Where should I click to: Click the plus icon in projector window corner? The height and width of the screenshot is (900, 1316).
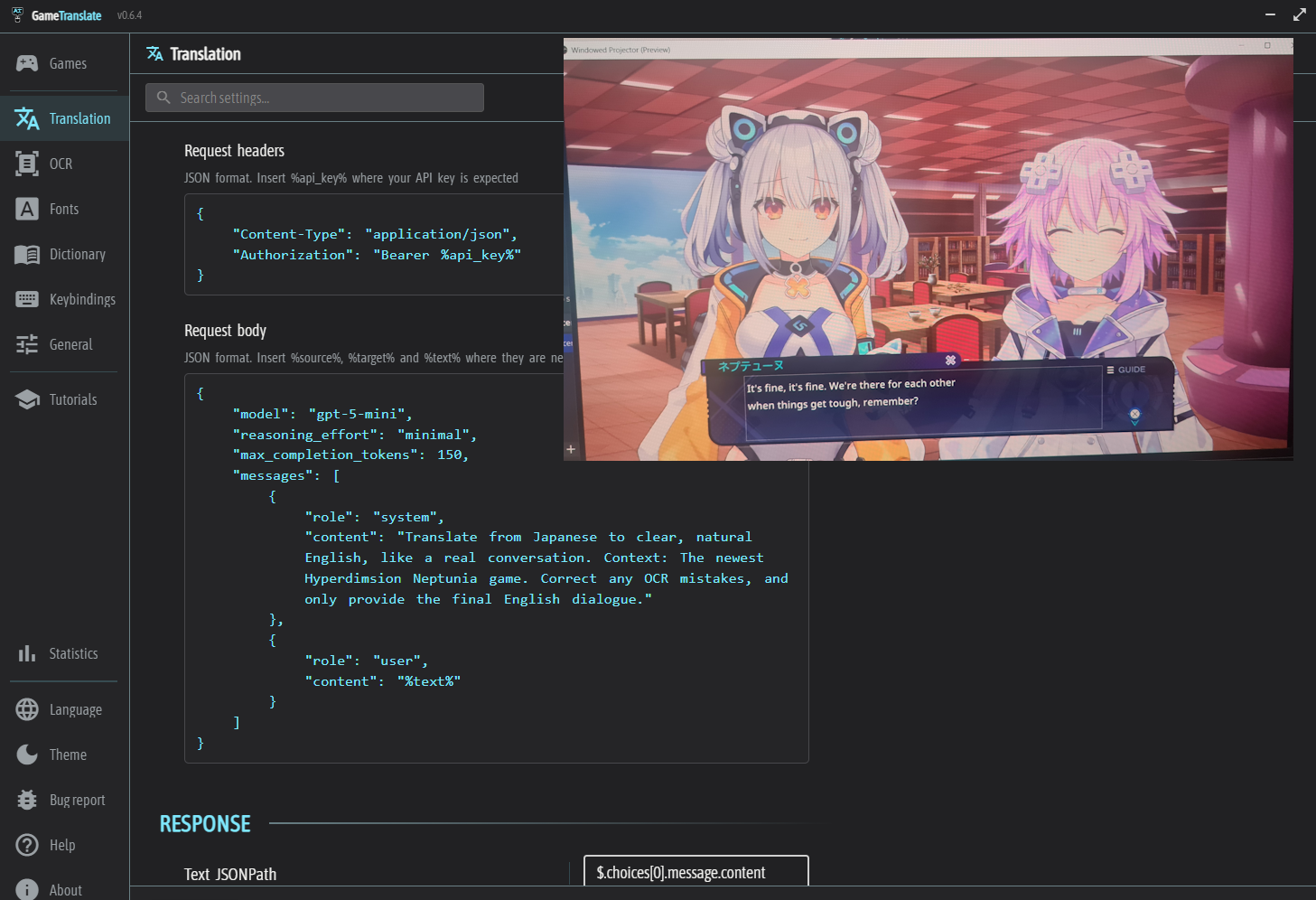571,449
